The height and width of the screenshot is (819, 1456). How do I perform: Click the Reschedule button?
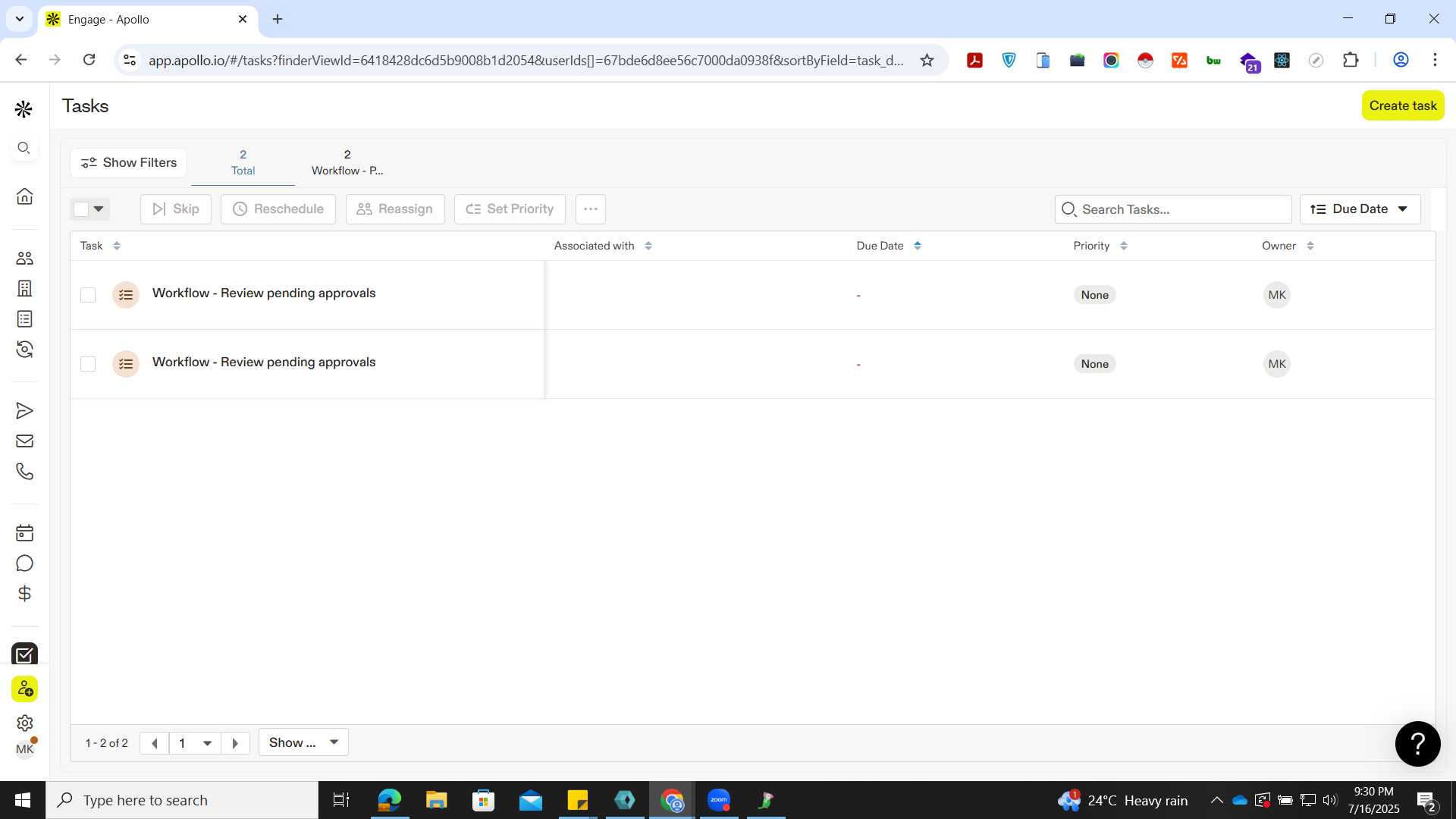click(278, 209)
